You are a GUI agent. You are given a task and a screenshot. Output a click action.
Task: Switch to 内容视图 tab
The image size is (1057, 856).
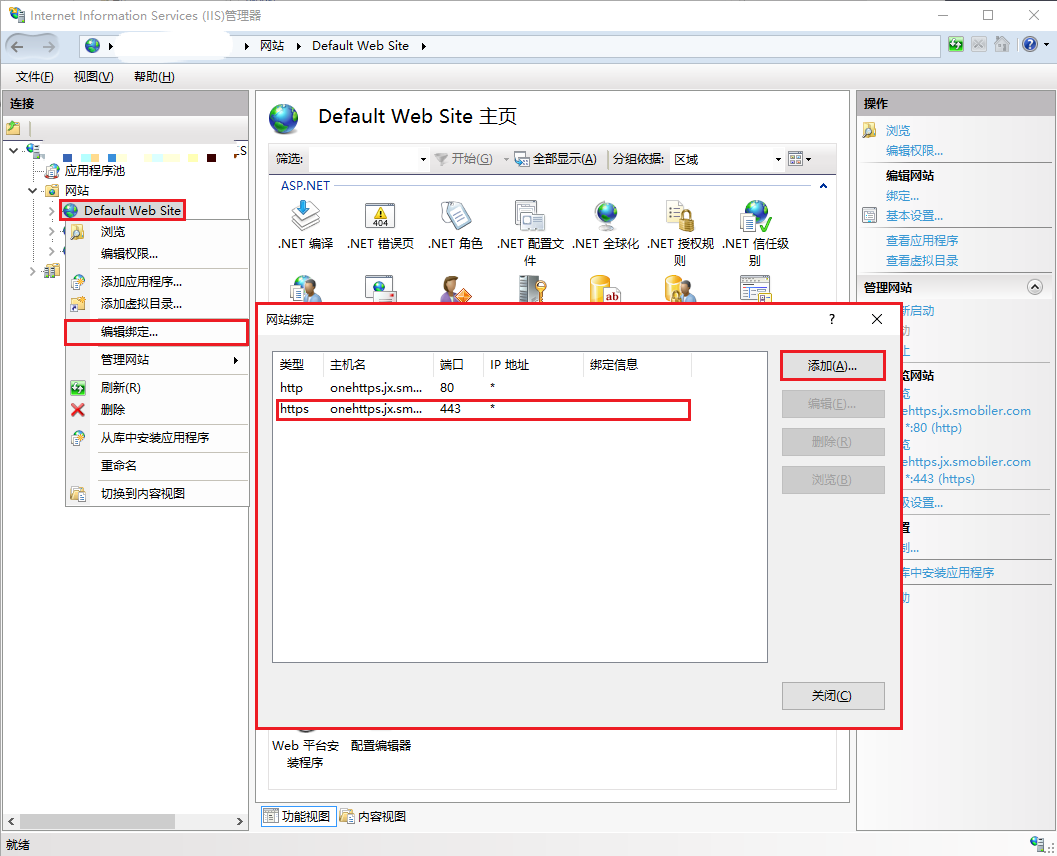(373, 816)
